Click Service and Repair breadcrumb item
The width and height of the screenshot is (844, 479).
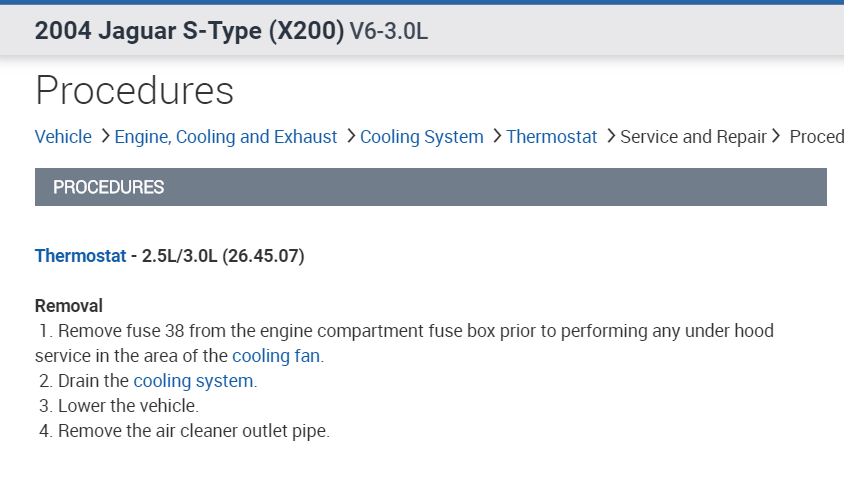click(693, 137)
